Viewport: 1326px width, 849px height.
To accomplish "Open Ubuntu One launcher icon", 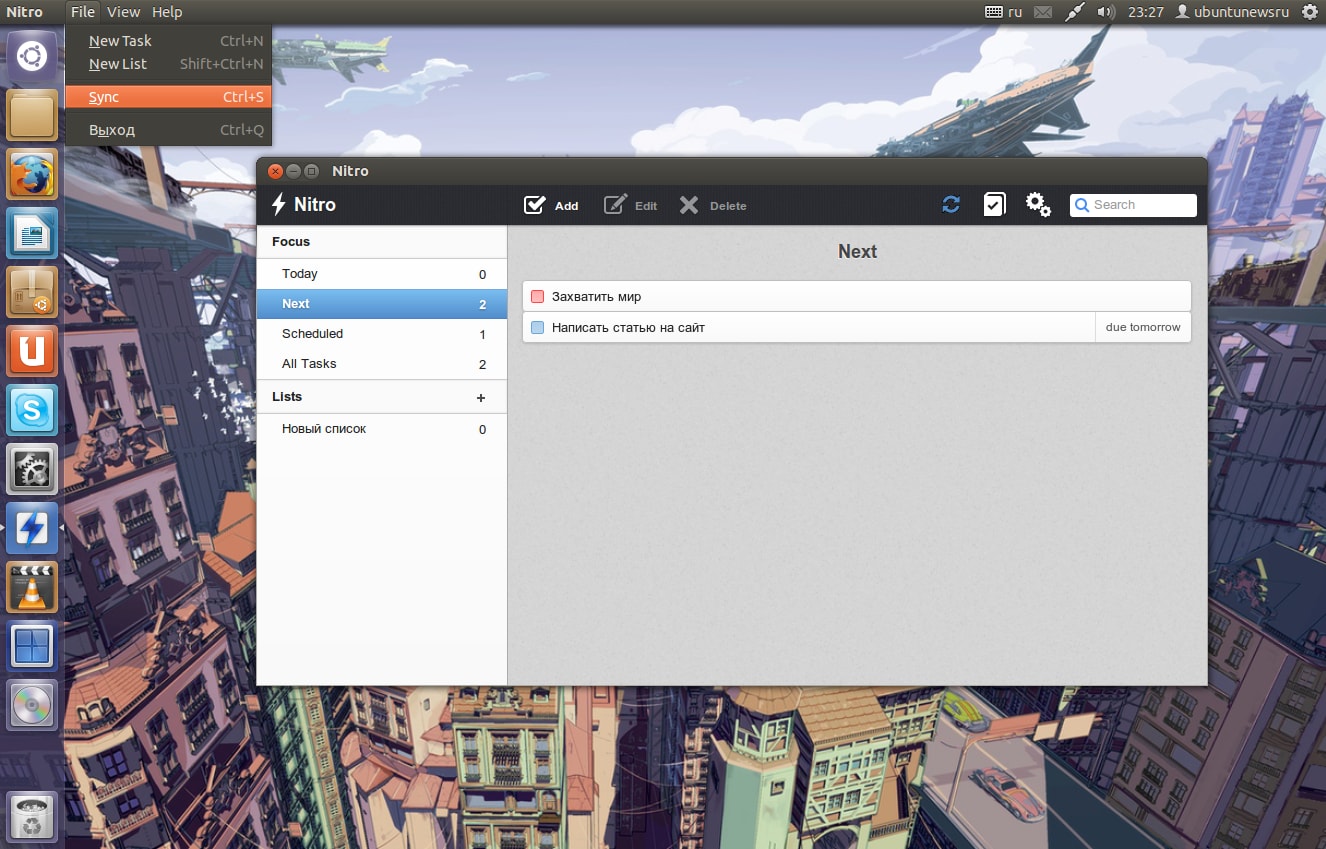I will point(32,352).
